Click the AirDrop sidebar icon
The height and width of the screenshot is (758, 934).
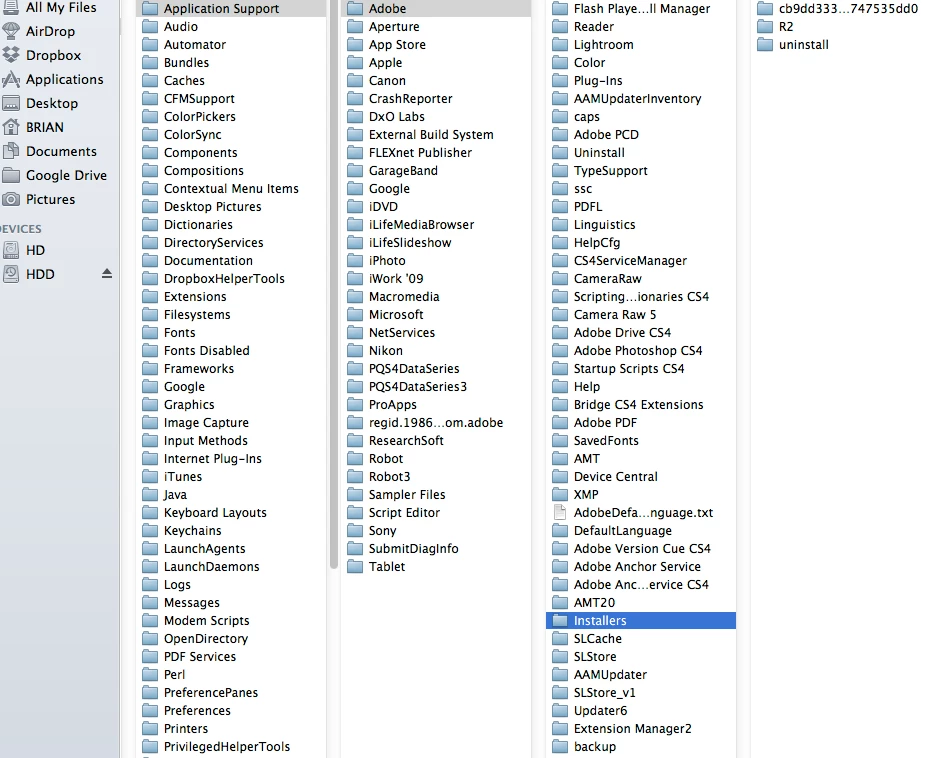(x=11, y=32)
